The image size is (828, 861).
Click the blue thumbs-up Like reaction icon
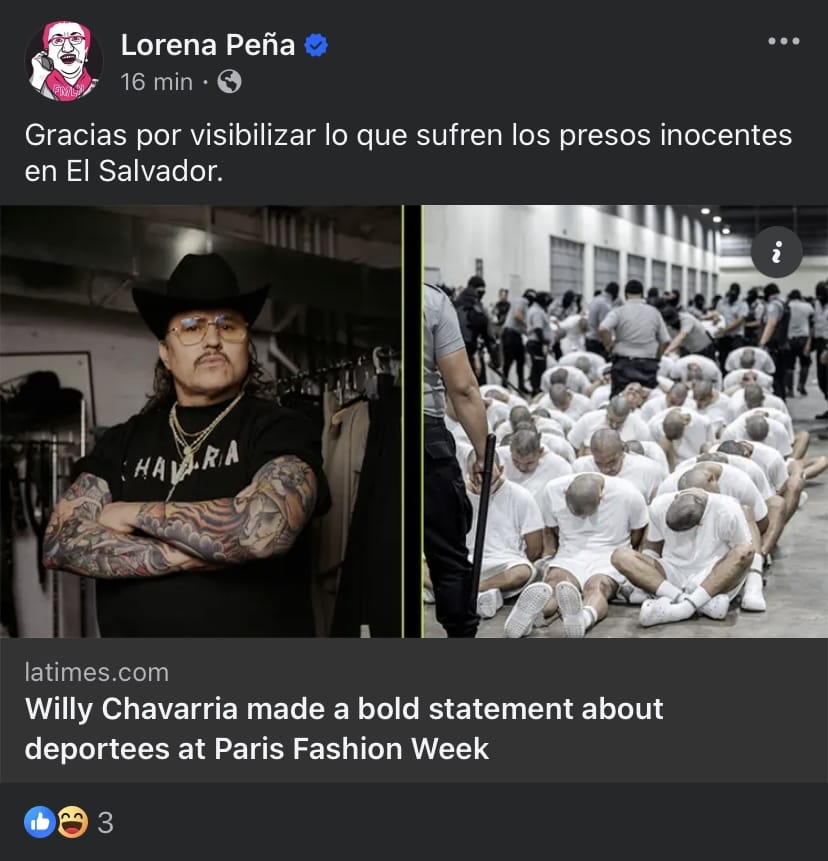(x=40, y=822)
